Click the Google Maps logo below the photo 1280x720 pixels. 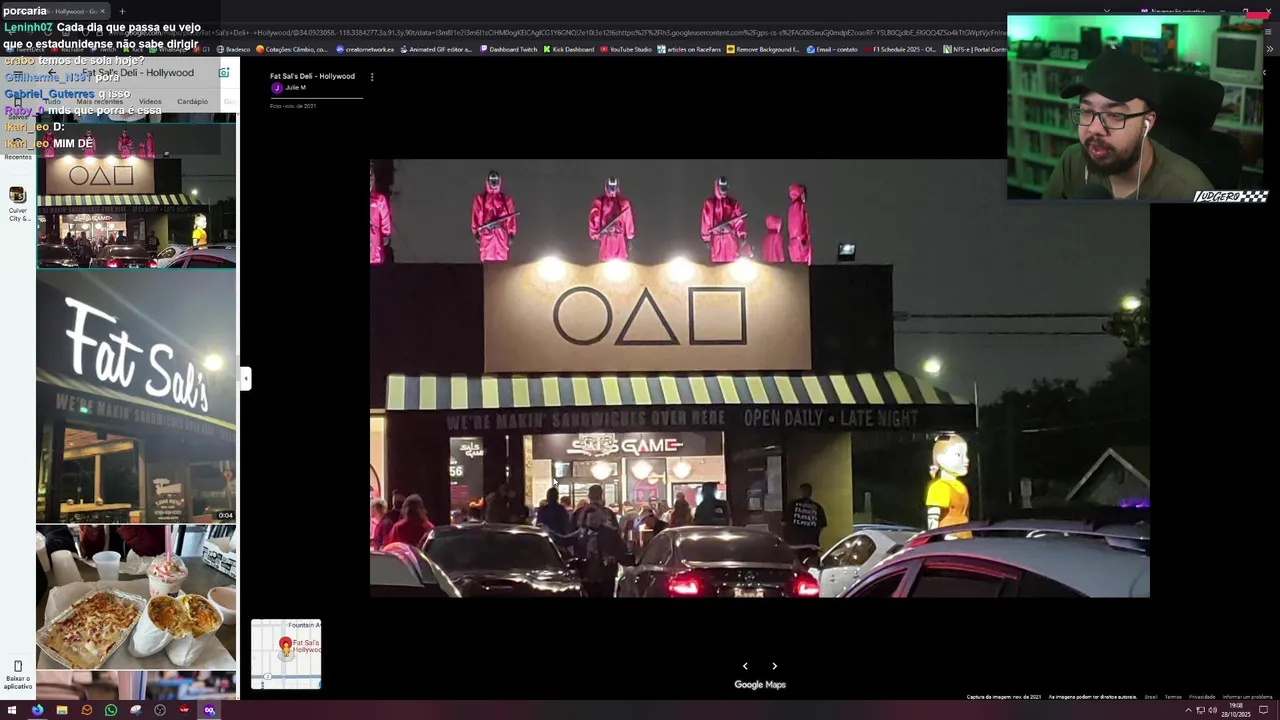click(760, 685)
